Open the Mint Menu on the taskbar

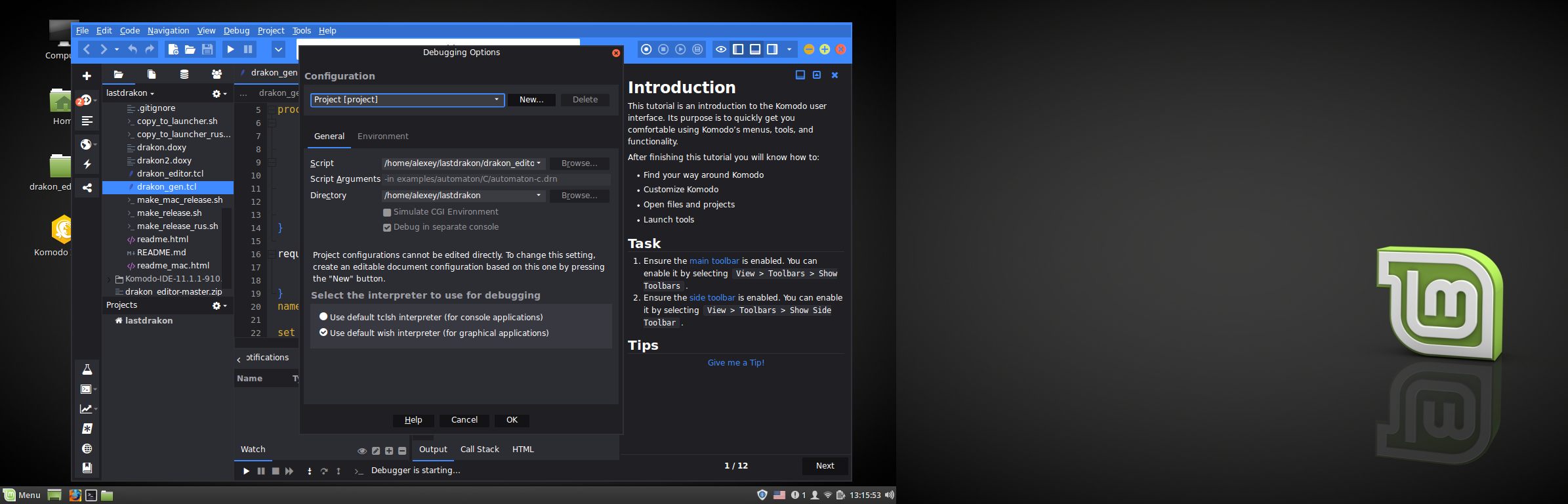22,495
